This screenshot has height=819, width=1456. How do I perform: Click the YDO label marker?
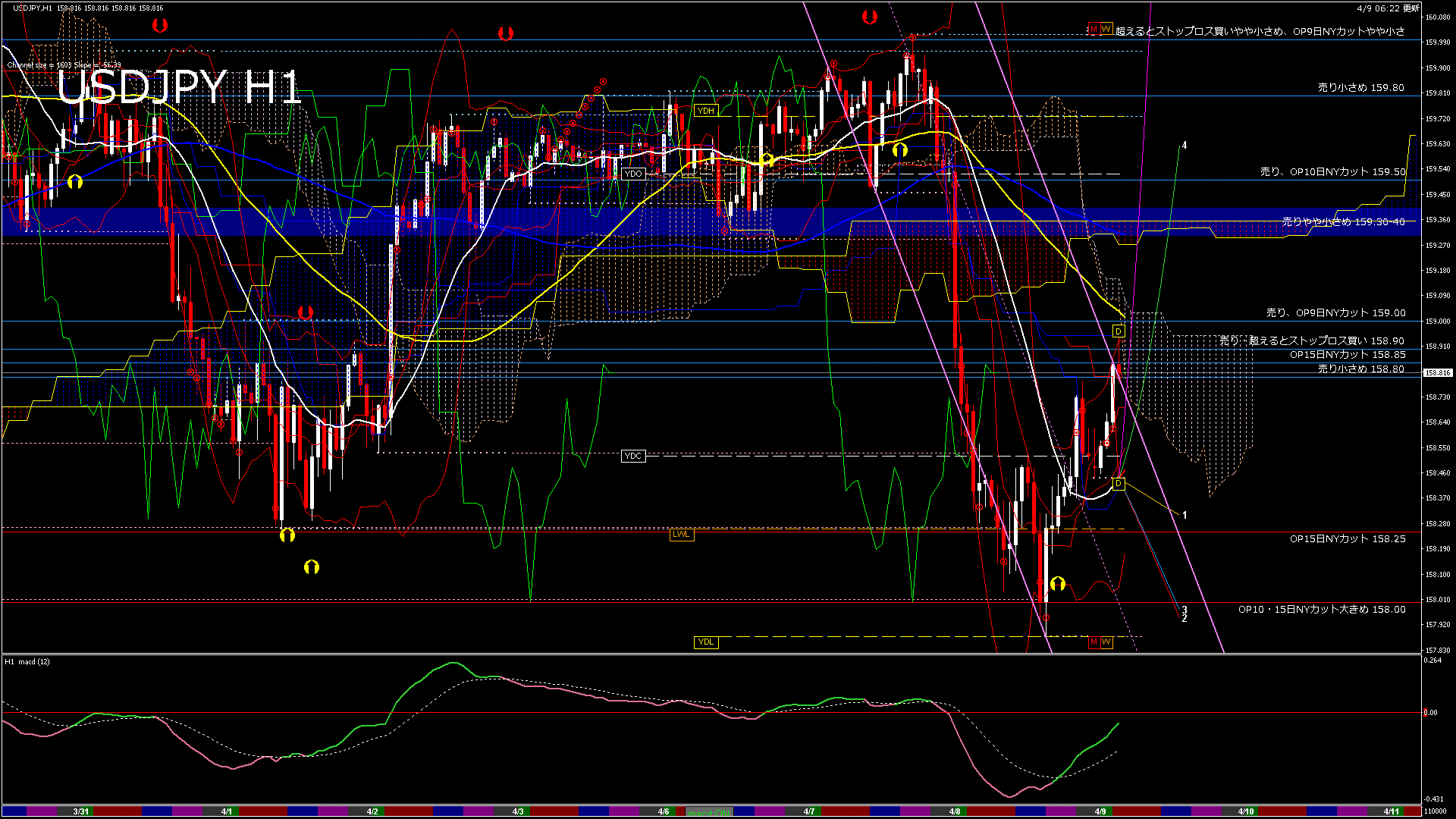tap(632, 174)
